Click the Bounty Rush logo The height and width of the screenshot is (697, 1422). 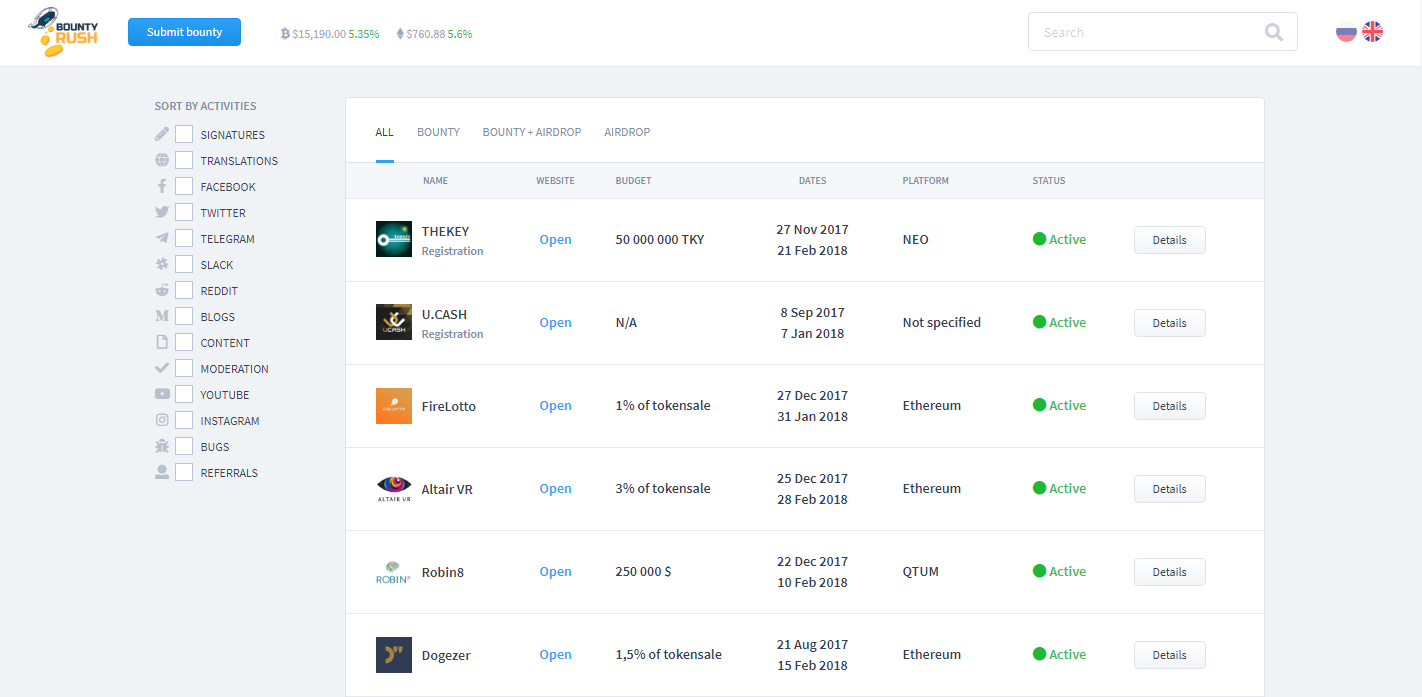(x=62, y=32)
